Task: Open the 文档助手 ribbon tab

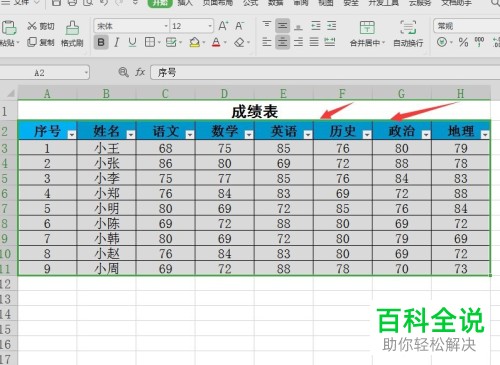Action: 457,3
